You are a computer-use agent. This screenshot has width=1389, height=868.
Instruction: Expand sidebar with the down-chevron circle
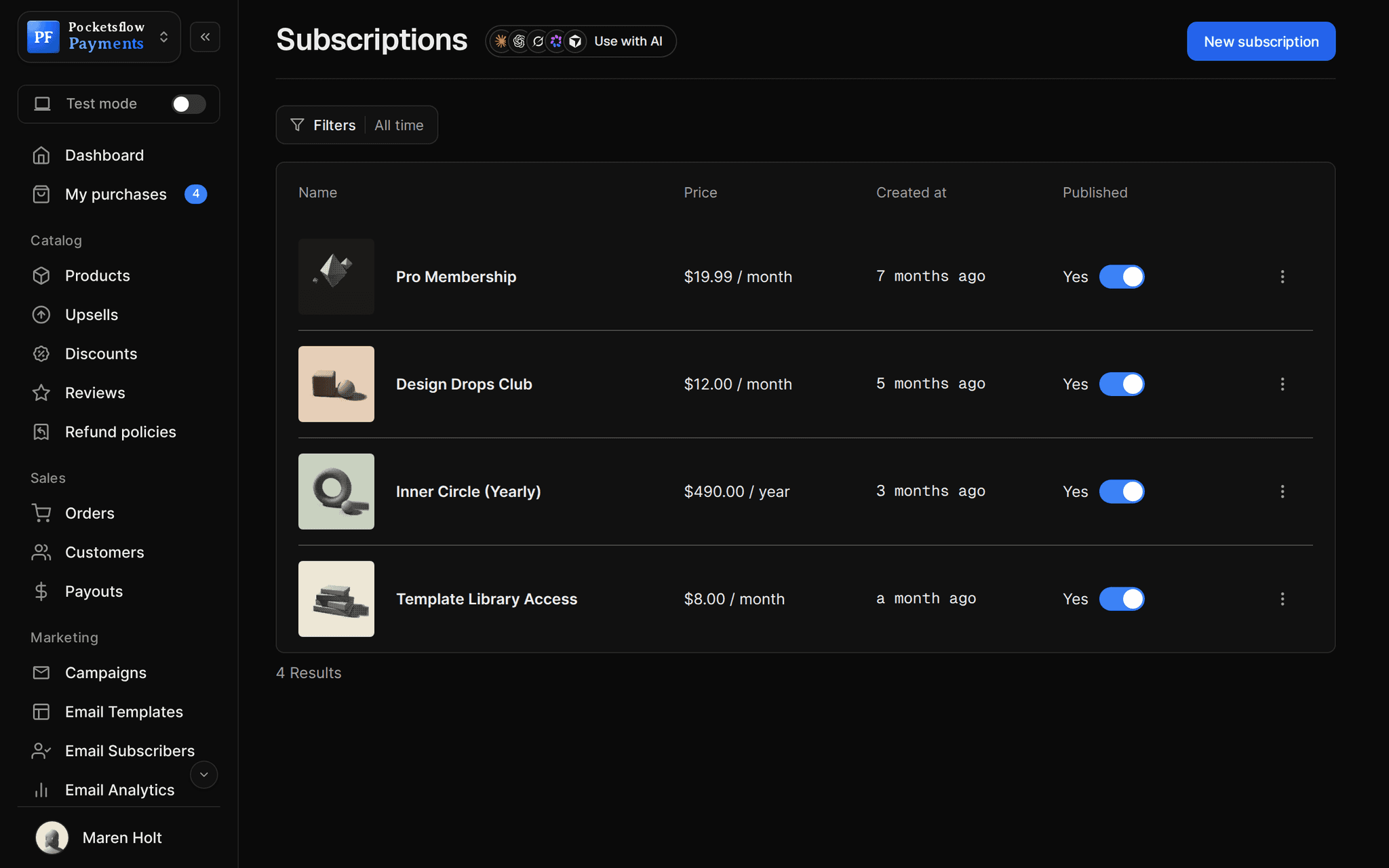pyautogui.click(x=203, y=774)
